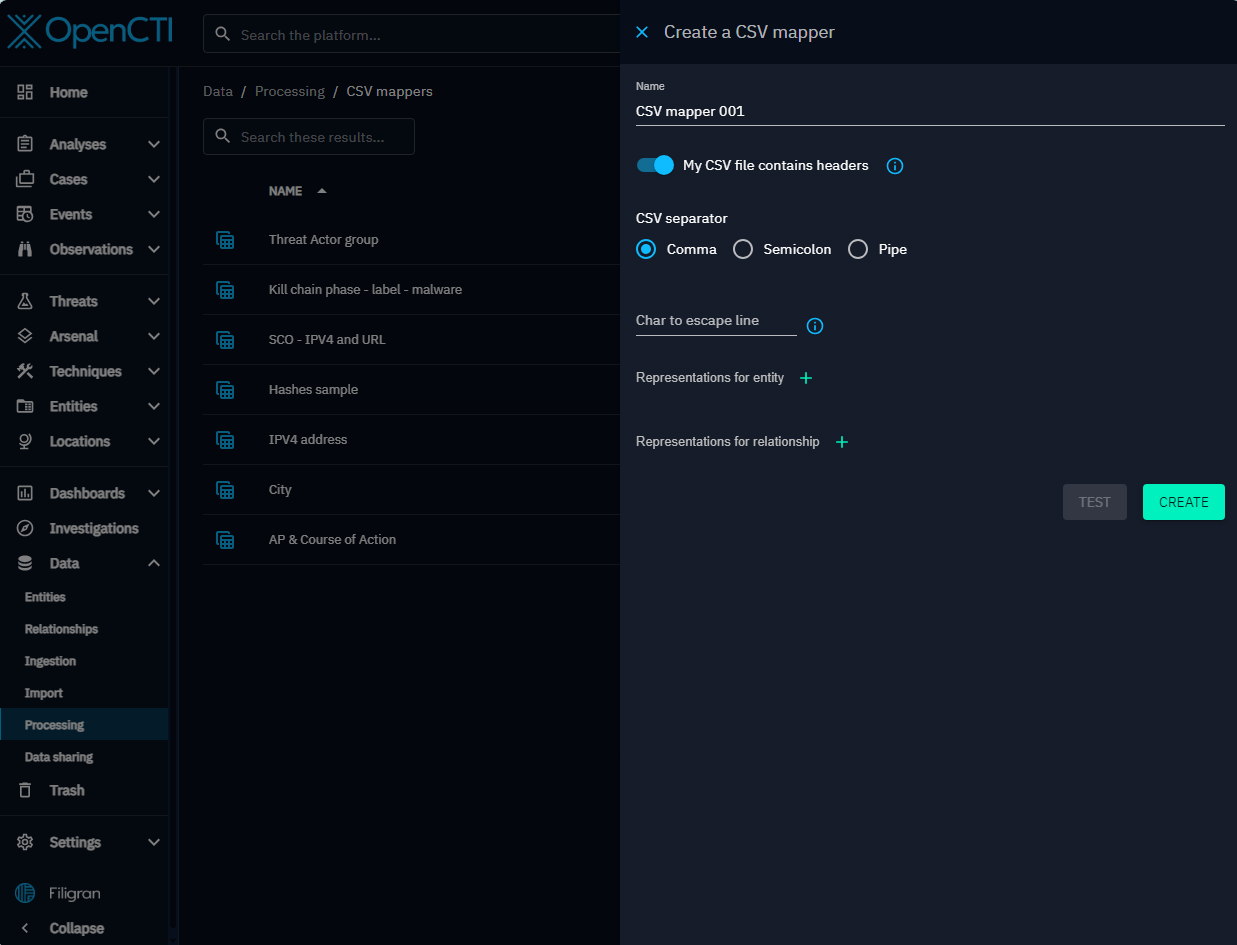Image resolution: width=1237 pixels, height=945 pixels.
Task: Click the Trash bin icon in sidebar
Action: (x=26, y=790)
